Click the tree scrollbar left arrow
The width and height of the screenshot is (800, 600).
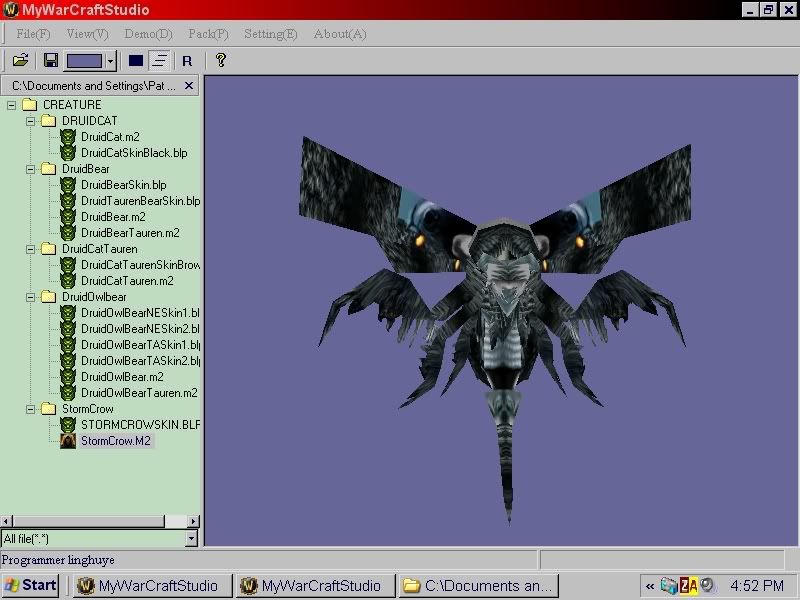[6, 521]
